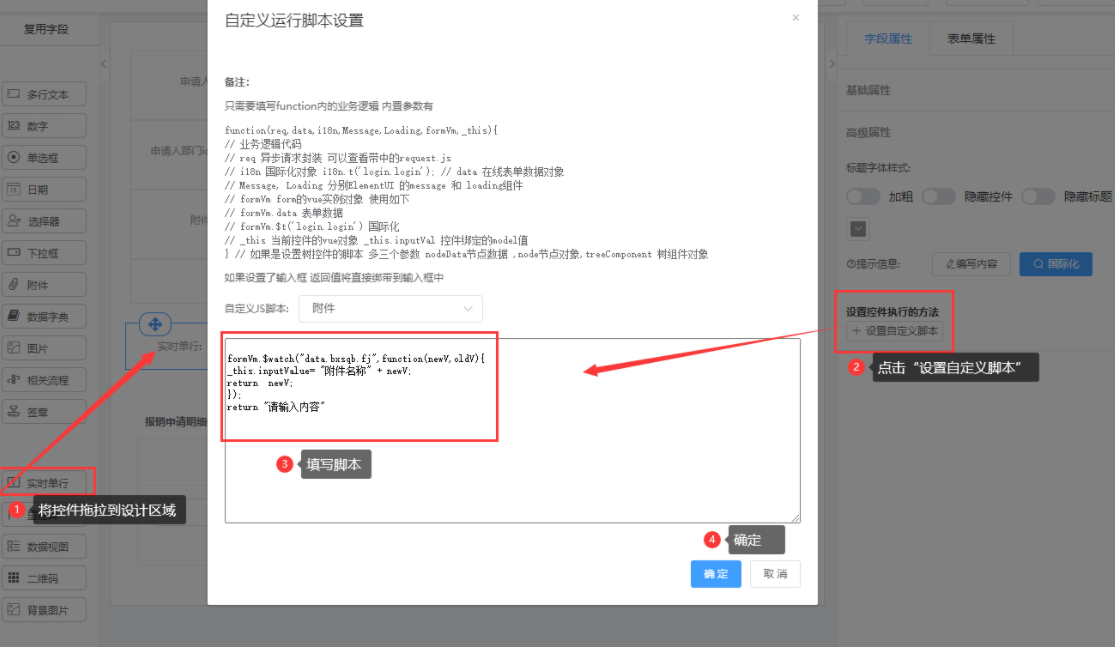This screenshot has width=1115, height=650.
Task: Close the 自定义运行脚本设置 dialog with X
Action: [x=796, y=18]
